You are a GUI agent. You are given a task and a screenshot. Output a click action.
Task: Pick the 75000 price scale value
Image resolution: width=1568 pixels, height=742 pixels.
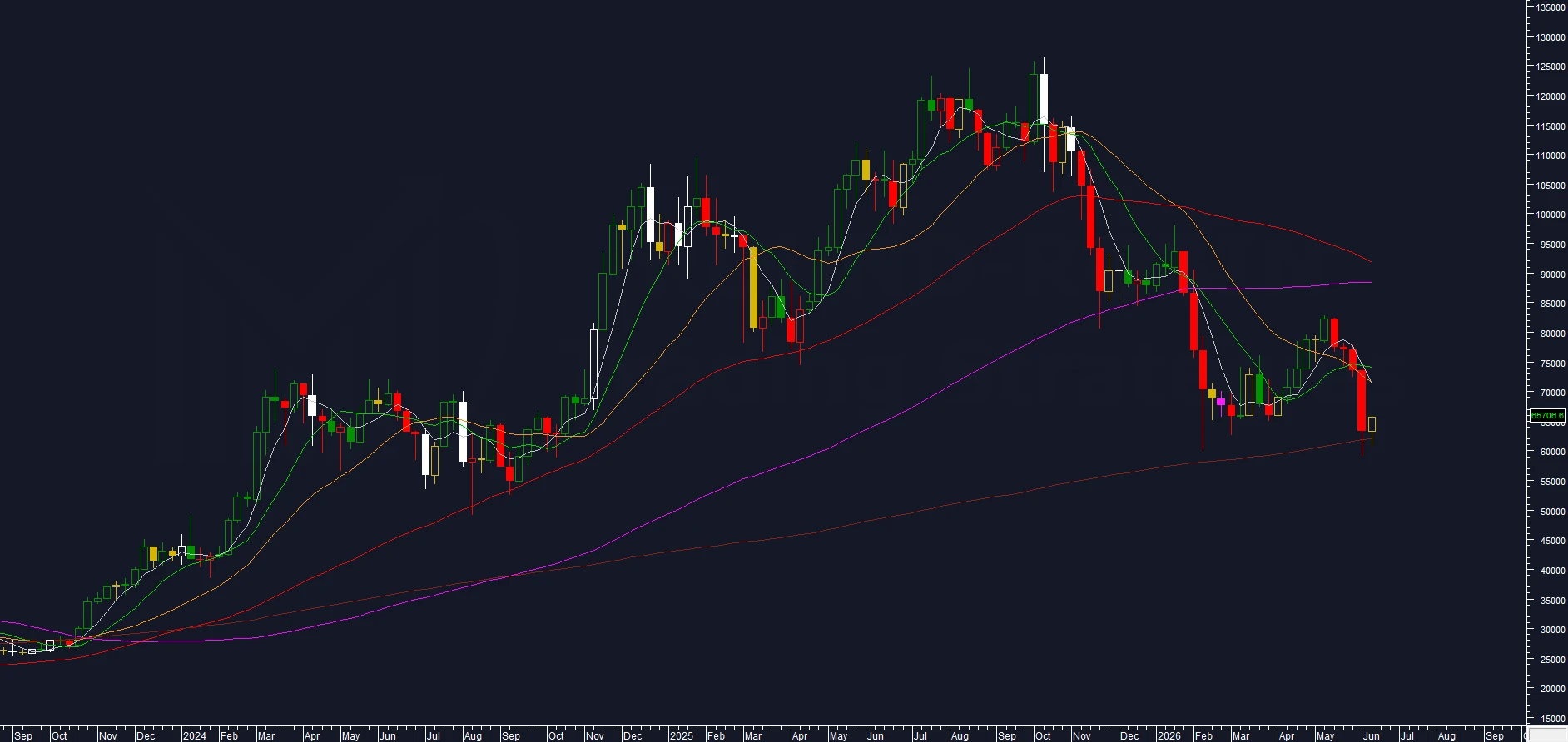pos(1552,364)
